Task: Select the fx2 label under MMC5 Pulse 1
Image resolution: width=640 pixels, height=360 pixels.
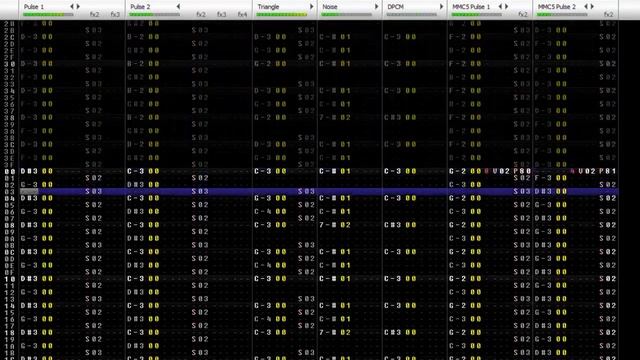Action: pos(523,14)
